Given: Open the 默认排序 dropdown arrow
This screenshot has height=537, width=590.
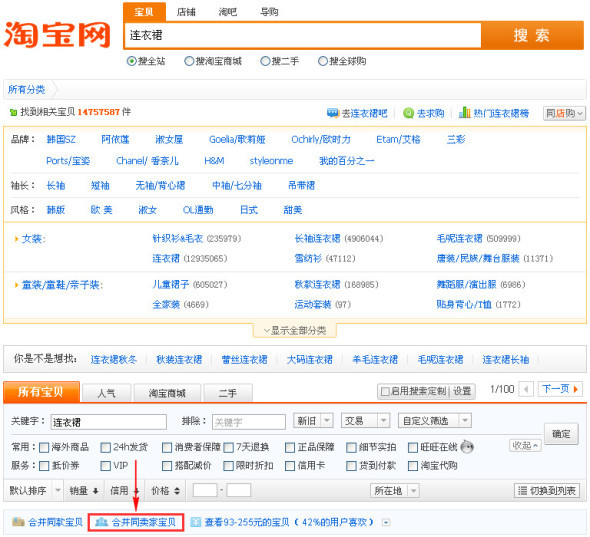Looking at the screenshot, I should tap(58, 490).
